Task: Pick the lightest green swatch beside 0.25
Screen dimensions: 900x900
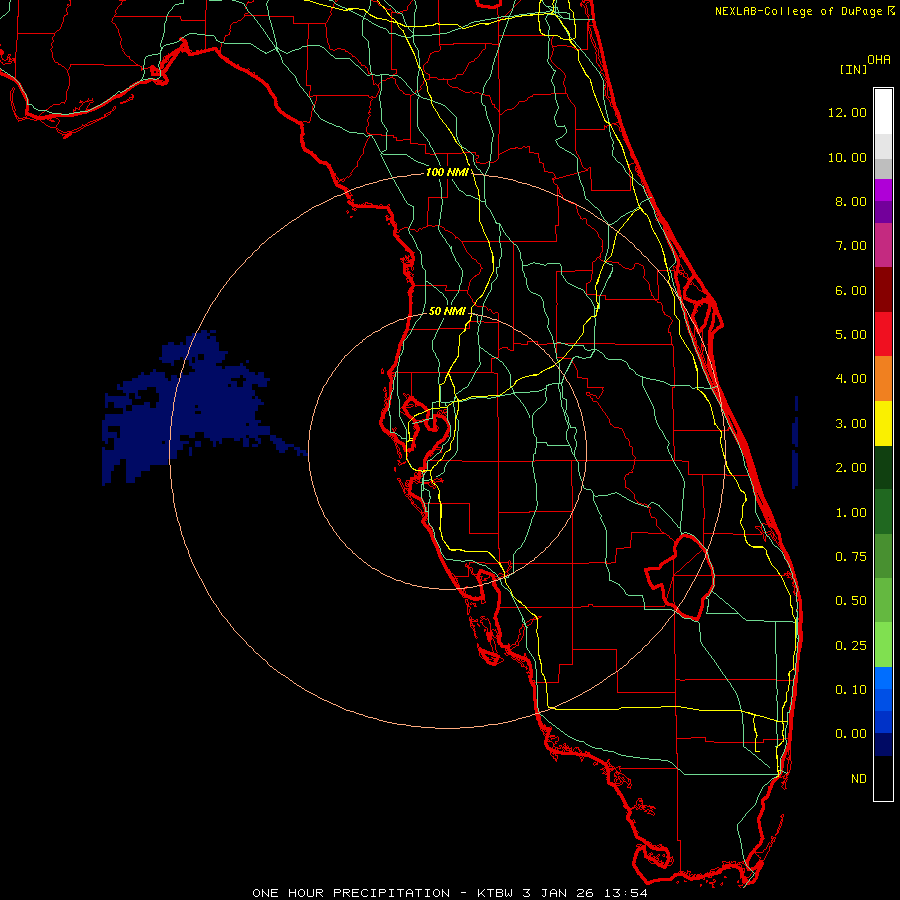Action: coord(883,645)
